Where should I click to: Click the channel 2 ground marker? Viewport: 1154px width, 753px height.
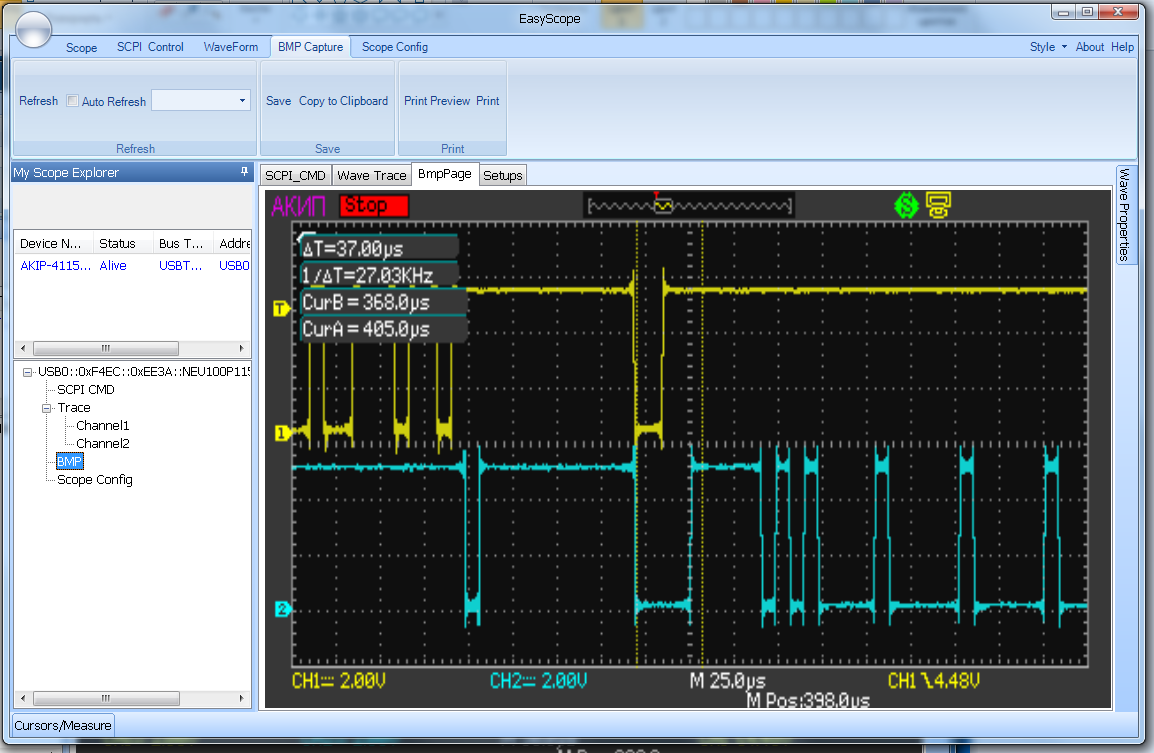[x=282, y=609]
